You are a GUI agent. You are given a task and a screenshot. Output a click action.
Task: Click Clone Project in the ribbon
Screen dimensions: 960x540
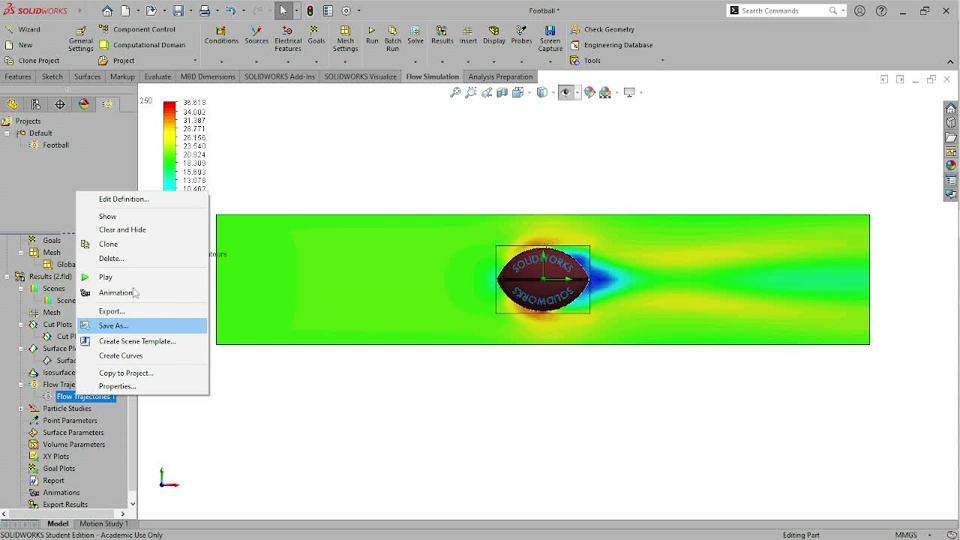point(32,61)
